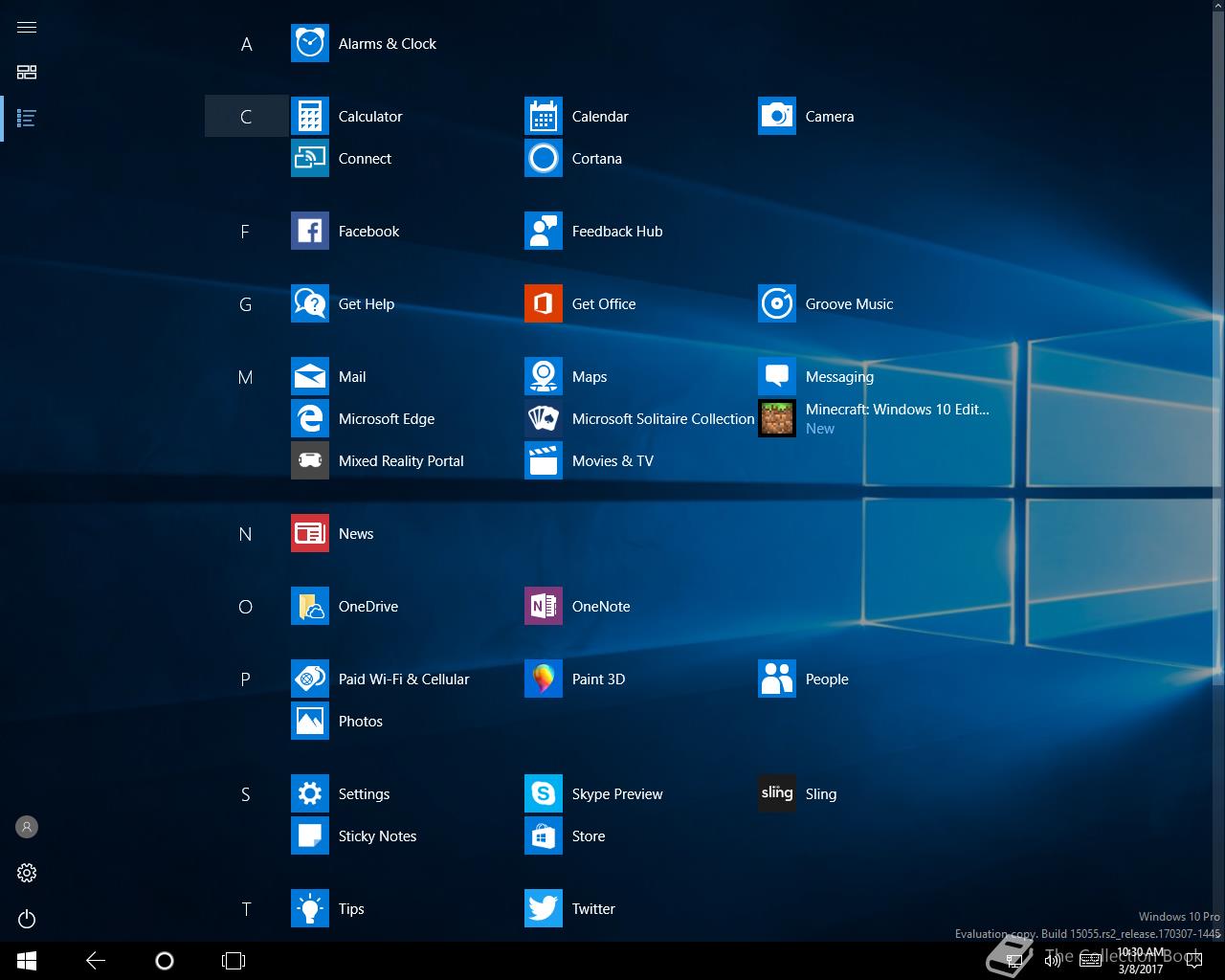Click the letter M group header
Viewport: 1225px width, 980px height.
[246, 376]
